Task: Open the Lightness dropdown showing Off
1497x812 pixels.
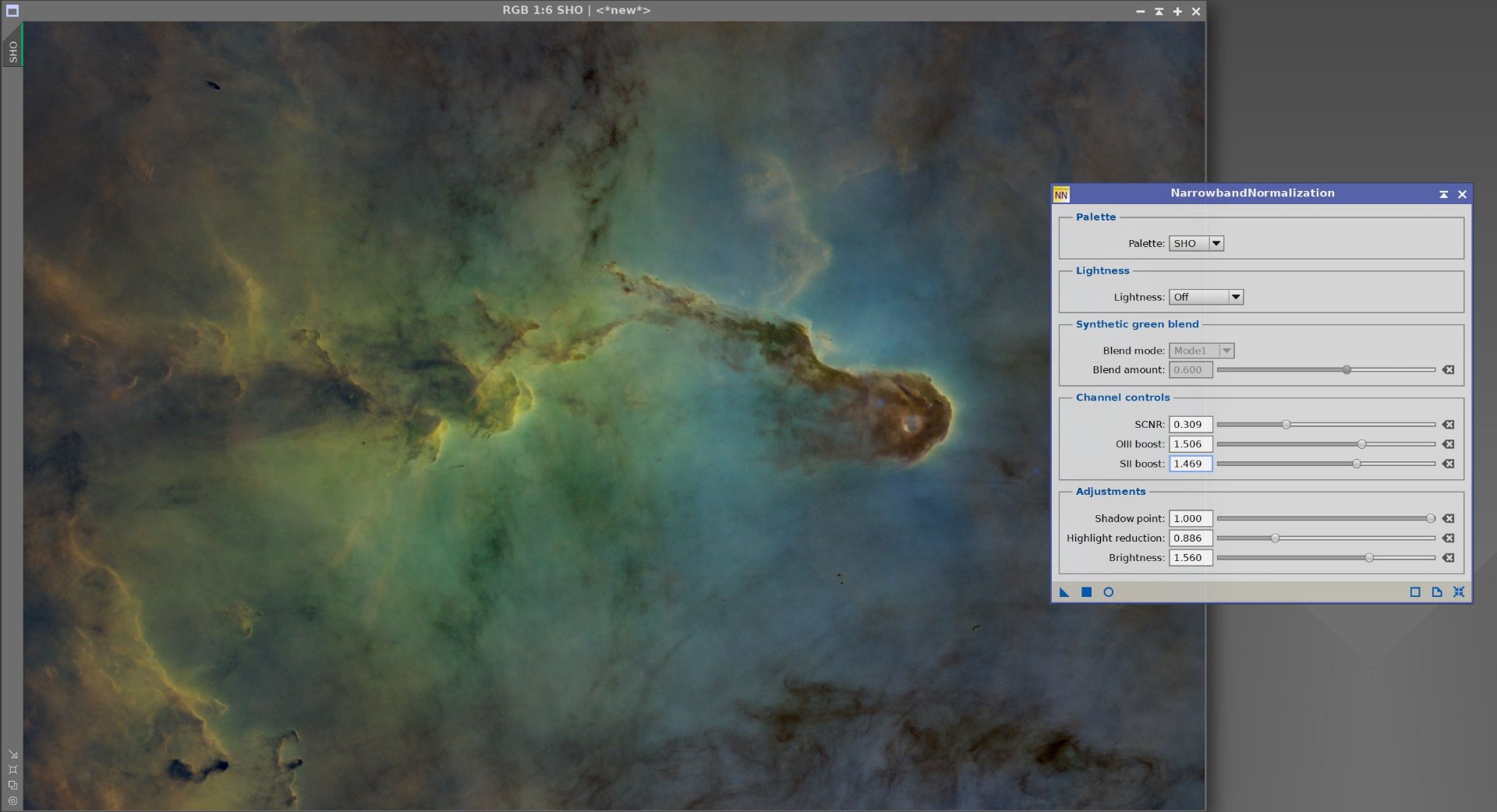Action: coord(1206,298)
